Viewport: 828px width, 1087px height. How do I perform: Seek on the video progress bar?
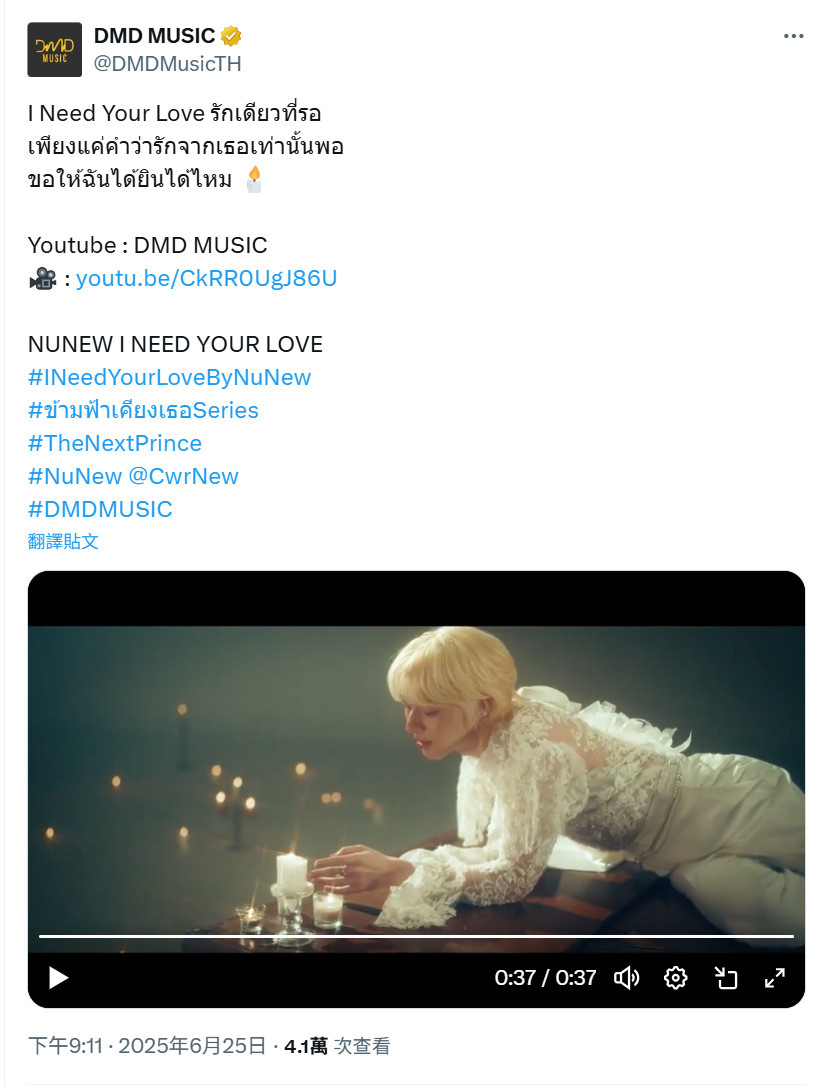point(416,936)
